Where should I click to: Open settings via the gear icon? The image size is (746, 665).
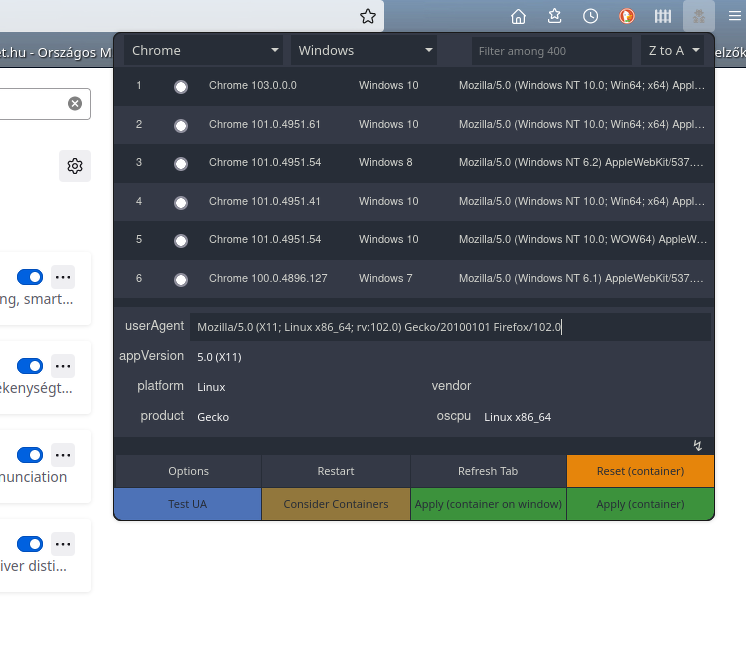point(75,166)
